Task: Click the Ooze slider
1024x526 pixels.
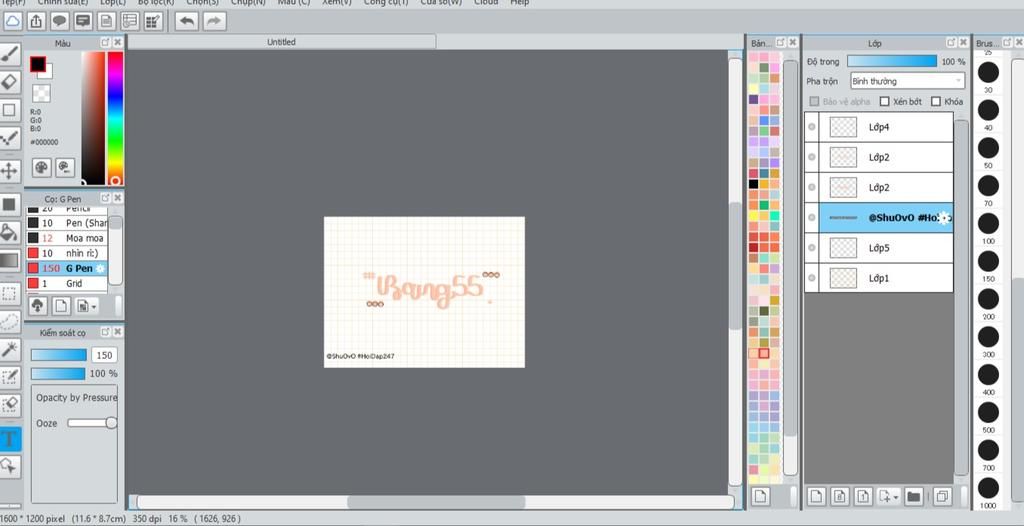Action: tap(91, 423)
